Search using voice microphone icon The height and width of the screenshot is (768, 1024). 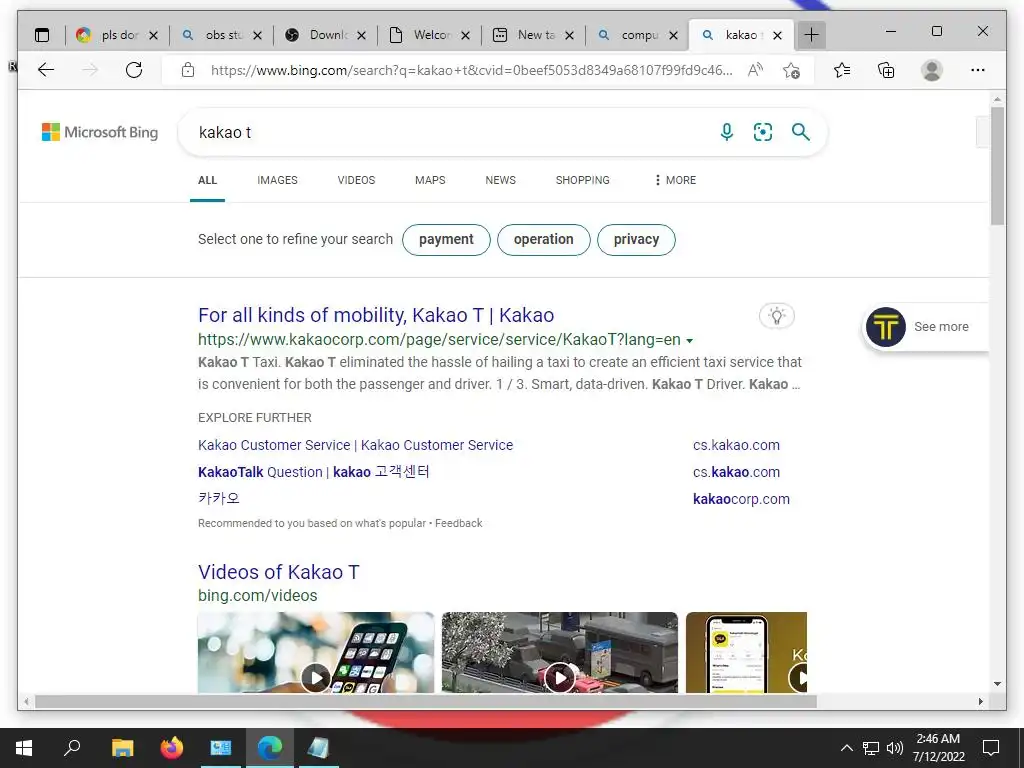click(727, 132)
